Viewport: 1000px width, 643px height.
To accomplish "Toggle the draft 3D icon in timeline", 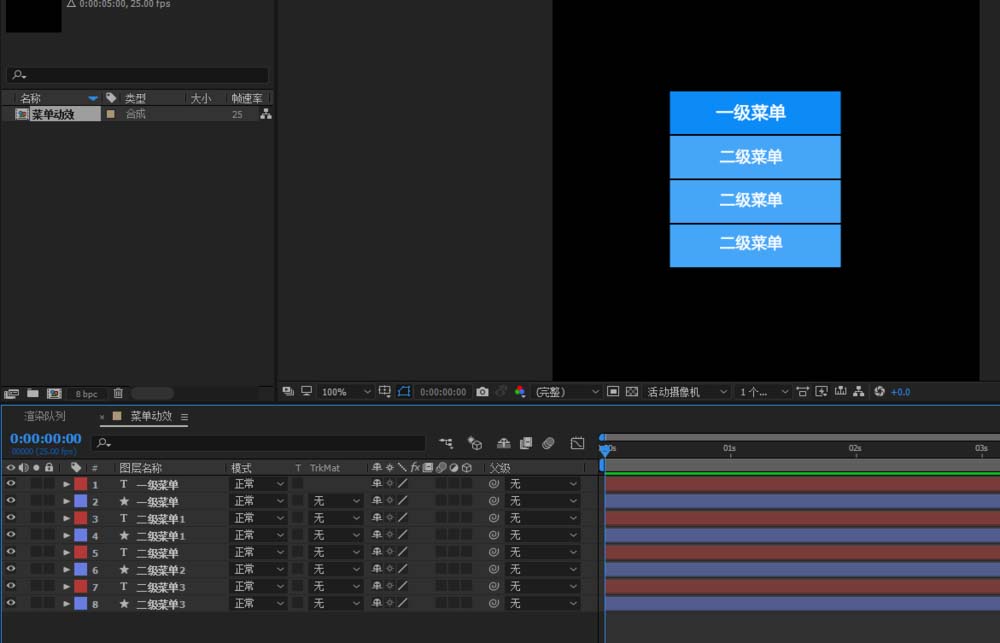I will tap(474, 443).
